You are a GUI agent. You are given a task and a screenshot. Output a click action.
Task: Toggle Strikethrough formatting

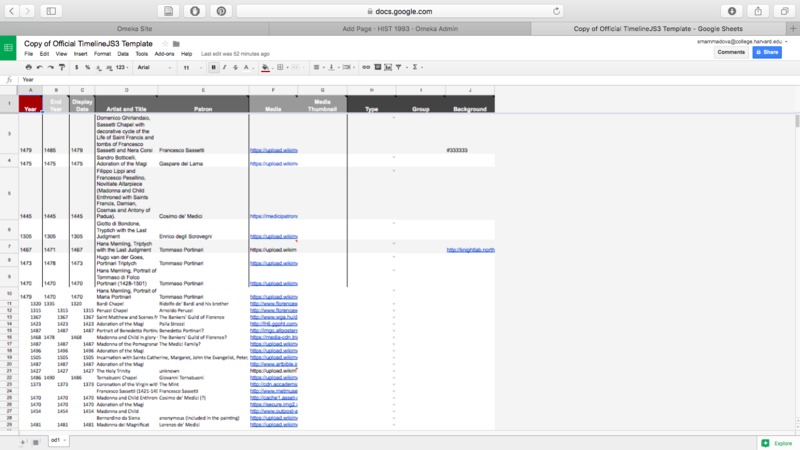pos(235,67)
